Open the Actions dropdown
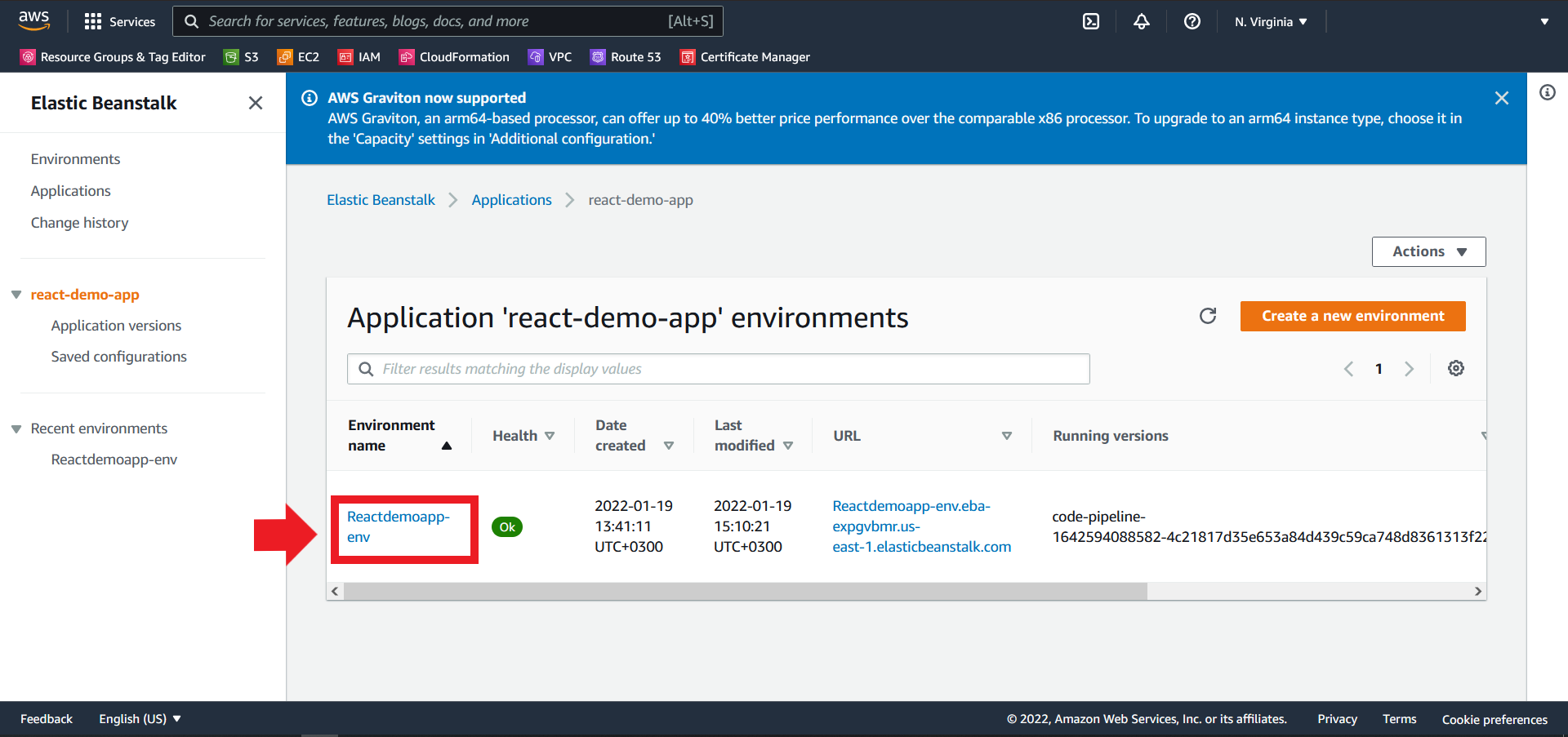 1428,251
